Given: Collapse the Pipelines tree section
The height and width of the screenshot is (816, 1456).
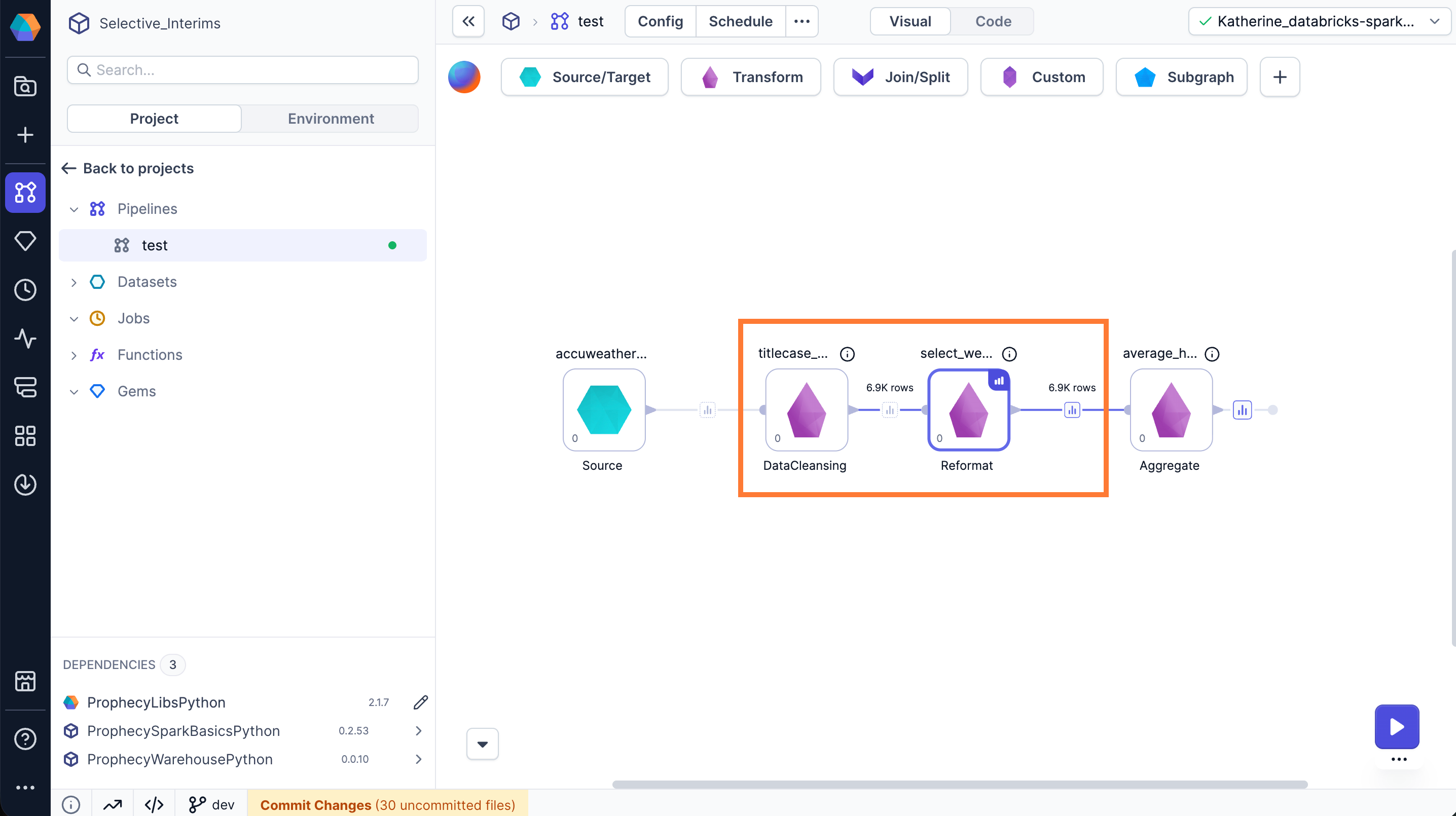Looking at the screenshot, I should pos(74,208).
